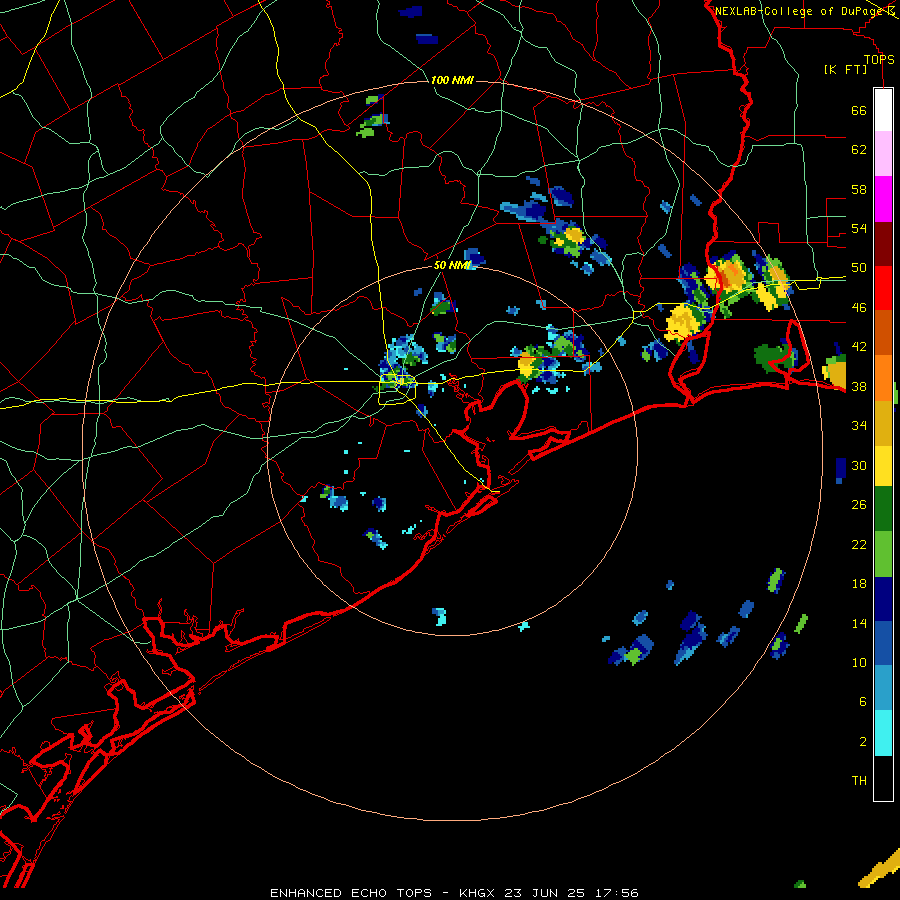
Task: Click the black TH swatch in the legend
Action: click(x=883, y=778)
